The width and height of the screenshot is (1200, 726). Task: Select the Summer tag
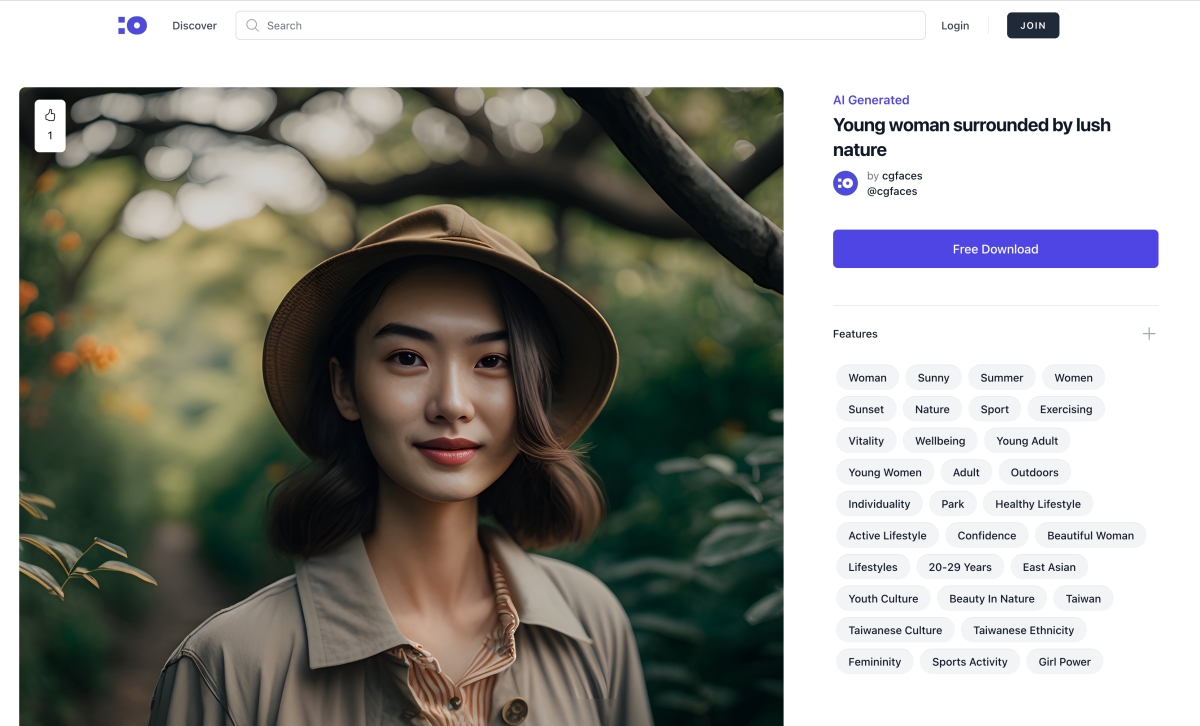coord(1001,378)
